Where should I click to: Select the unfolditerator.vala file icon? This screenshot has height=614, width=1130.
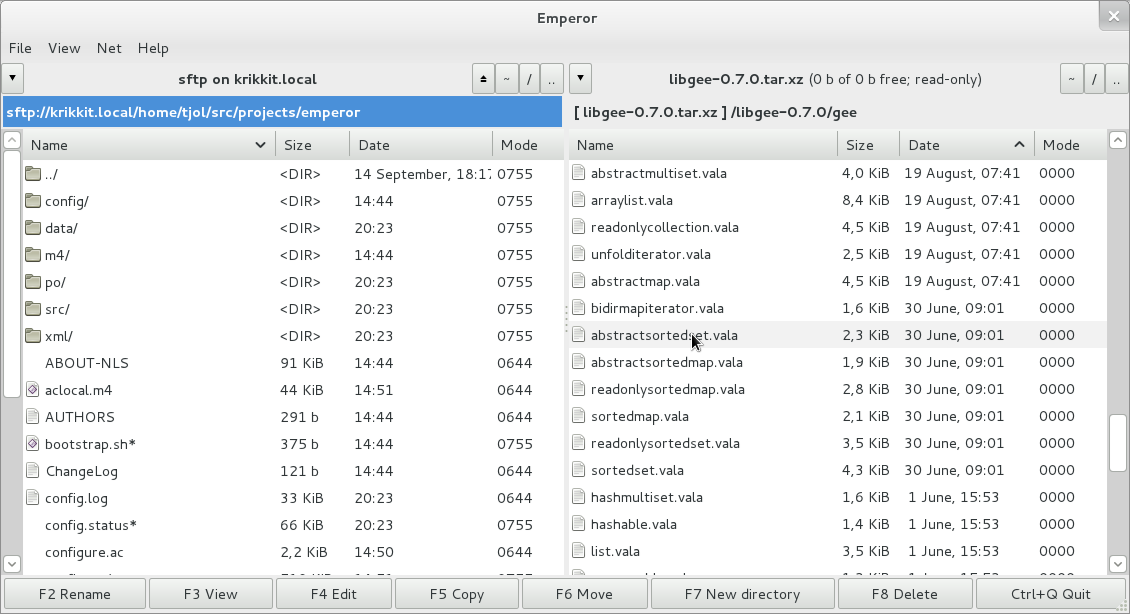pyautogui.click(x=579, y=254)
